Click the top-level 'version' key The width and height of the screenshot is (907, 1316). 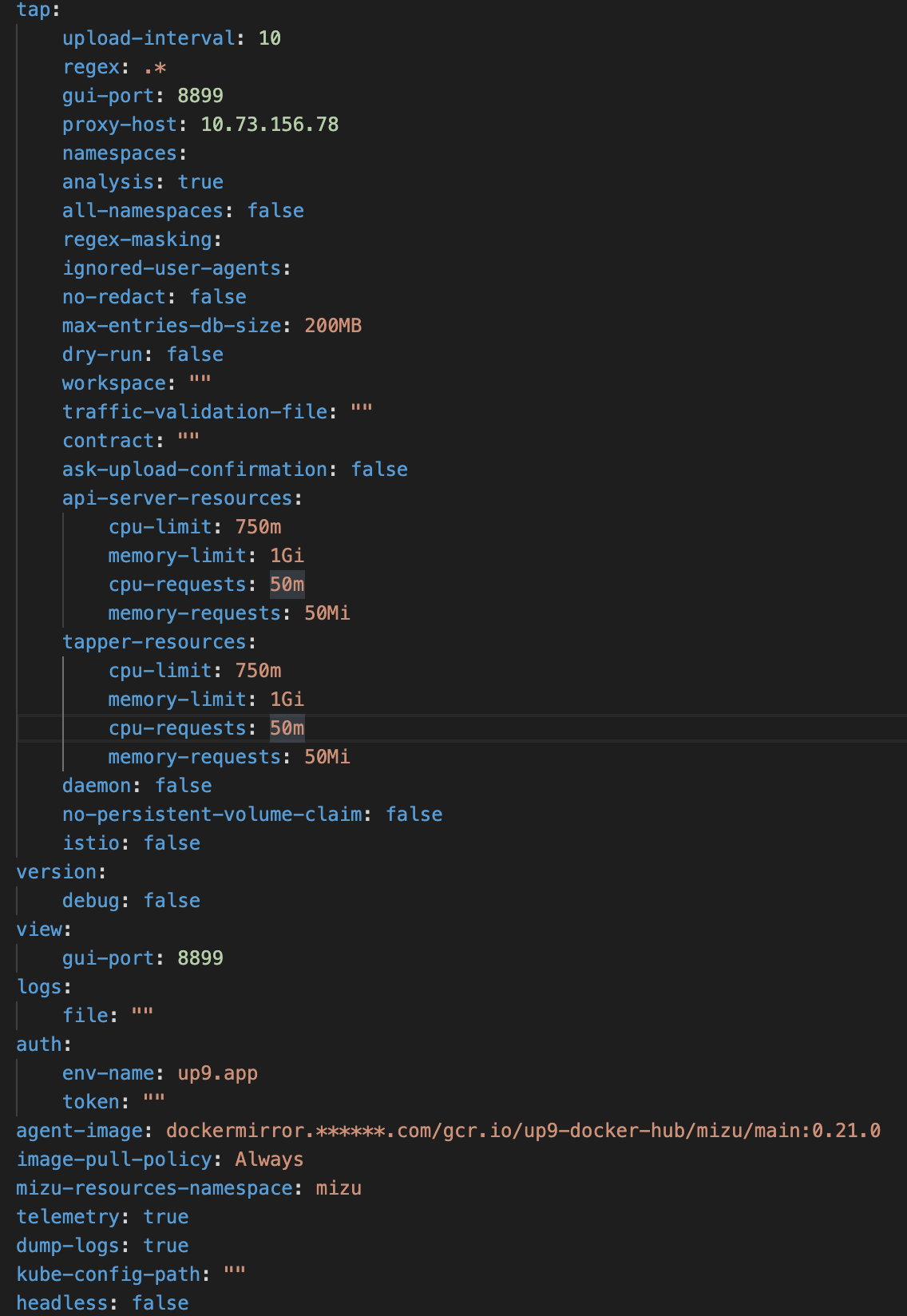pyautogui.click(x=57, y=872)
